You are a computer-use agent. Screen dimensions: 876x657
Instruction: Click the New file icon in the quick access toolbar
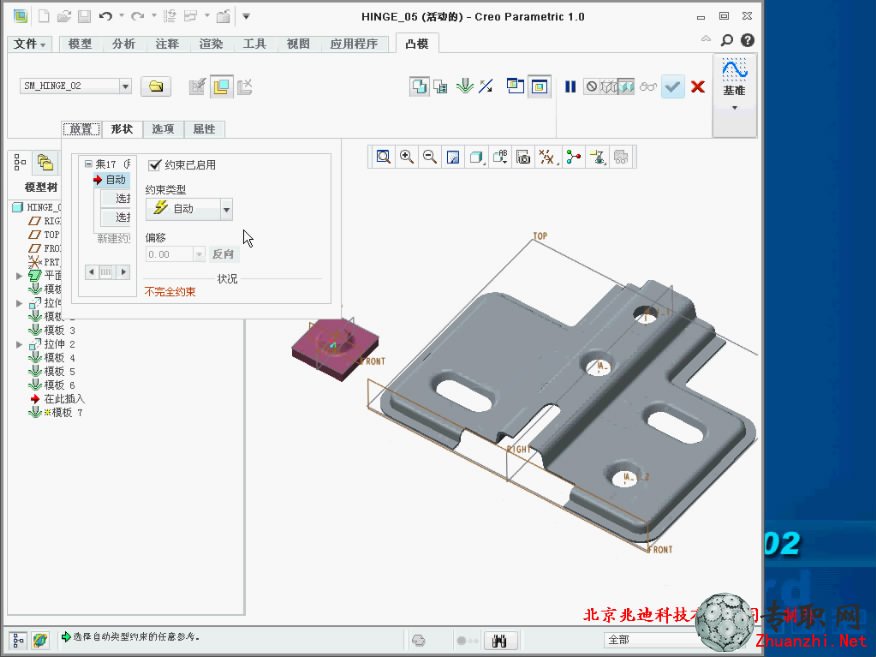44,16
